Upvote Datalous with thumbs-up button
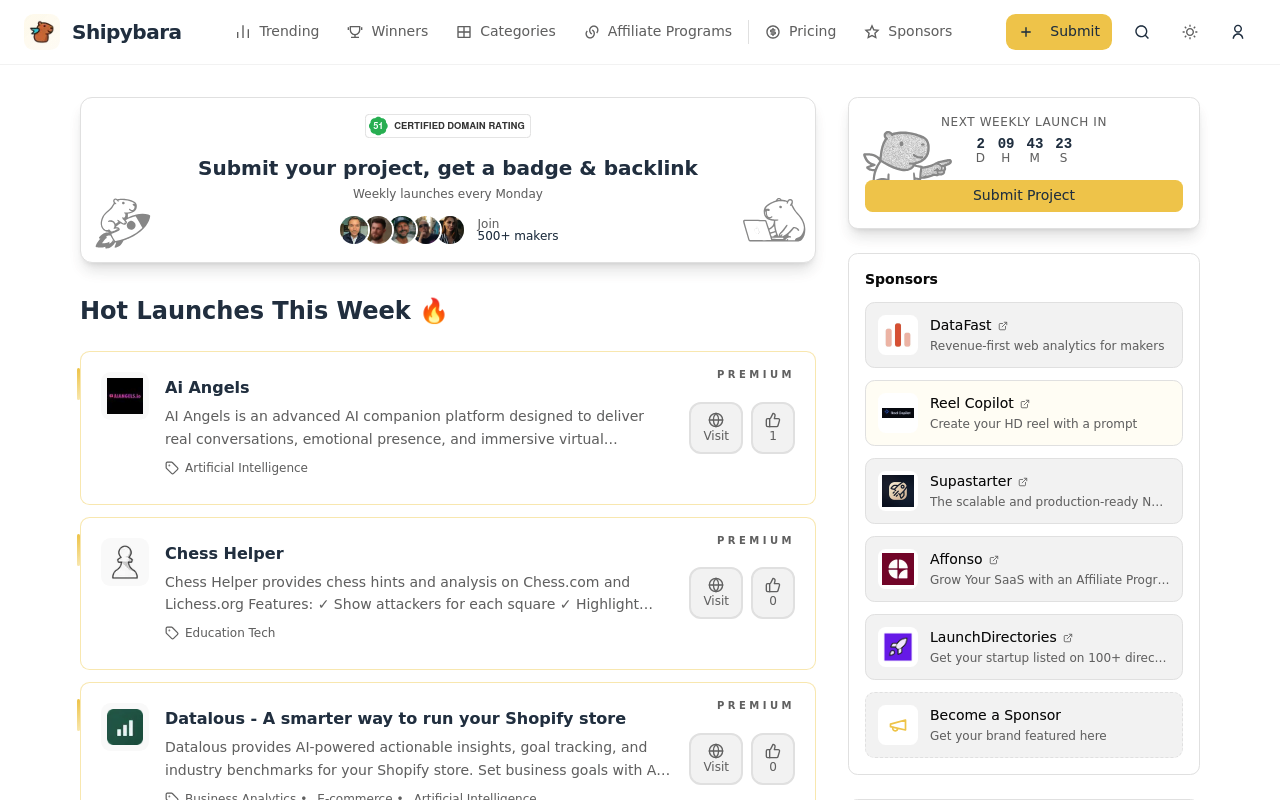The height and width of the screenshot is (800, 1280). point(773,759)
